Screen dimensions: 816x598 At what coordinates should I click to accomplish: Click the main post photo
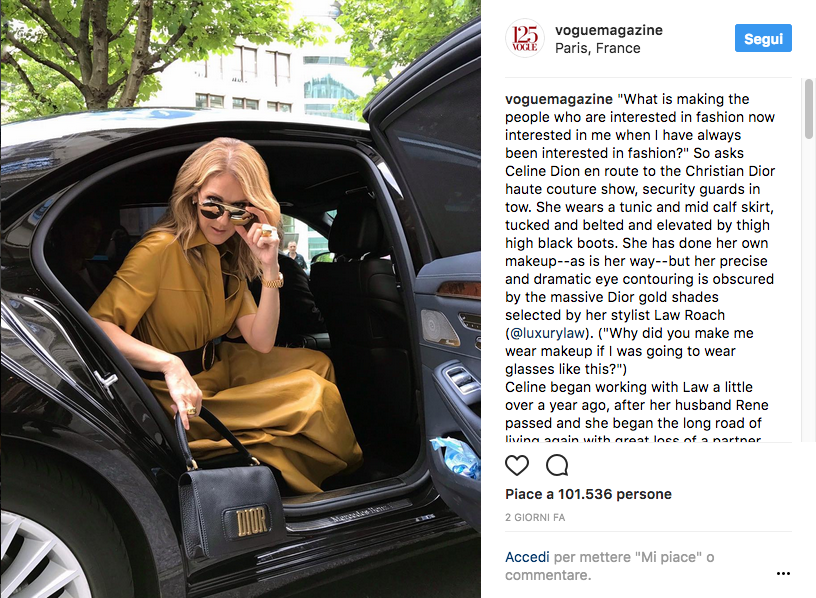pos(240,299)
